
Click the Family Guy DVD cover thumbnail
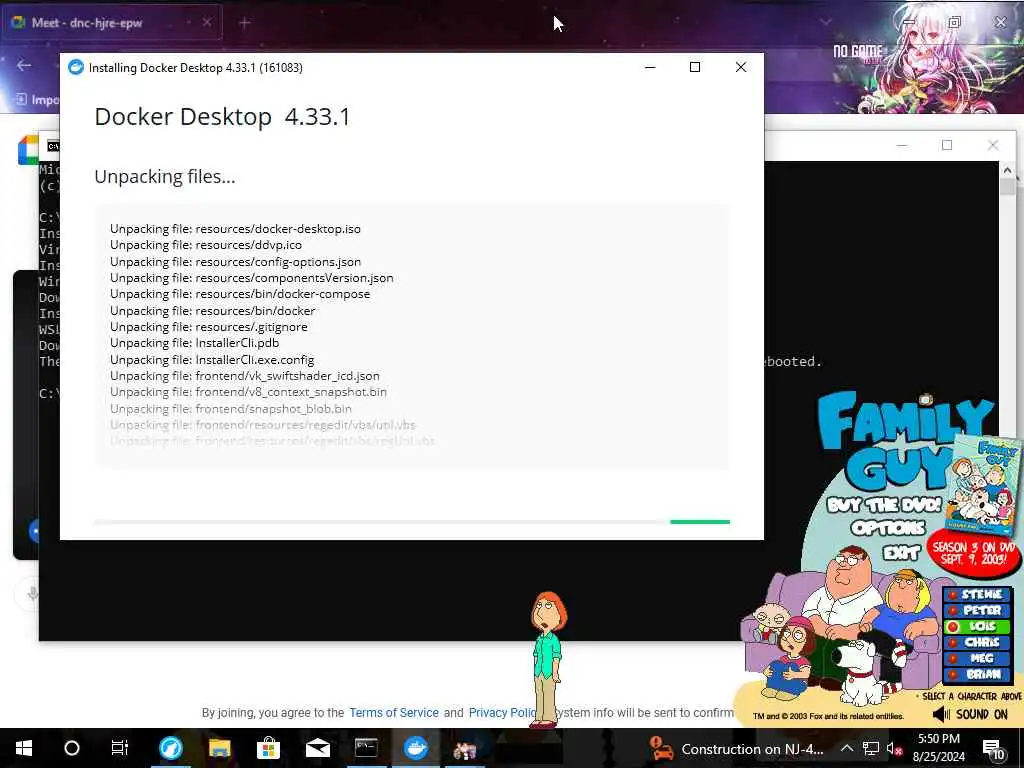pyautogui.click(x=984, y=485)
